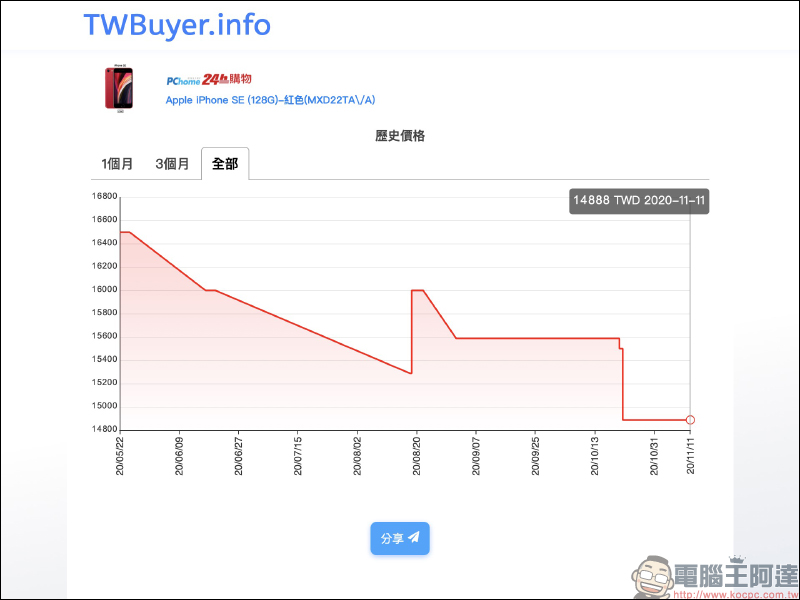800x600 pixels.
Task: Open the TWBuyer.info site title
Action: [x=177, y=25]
